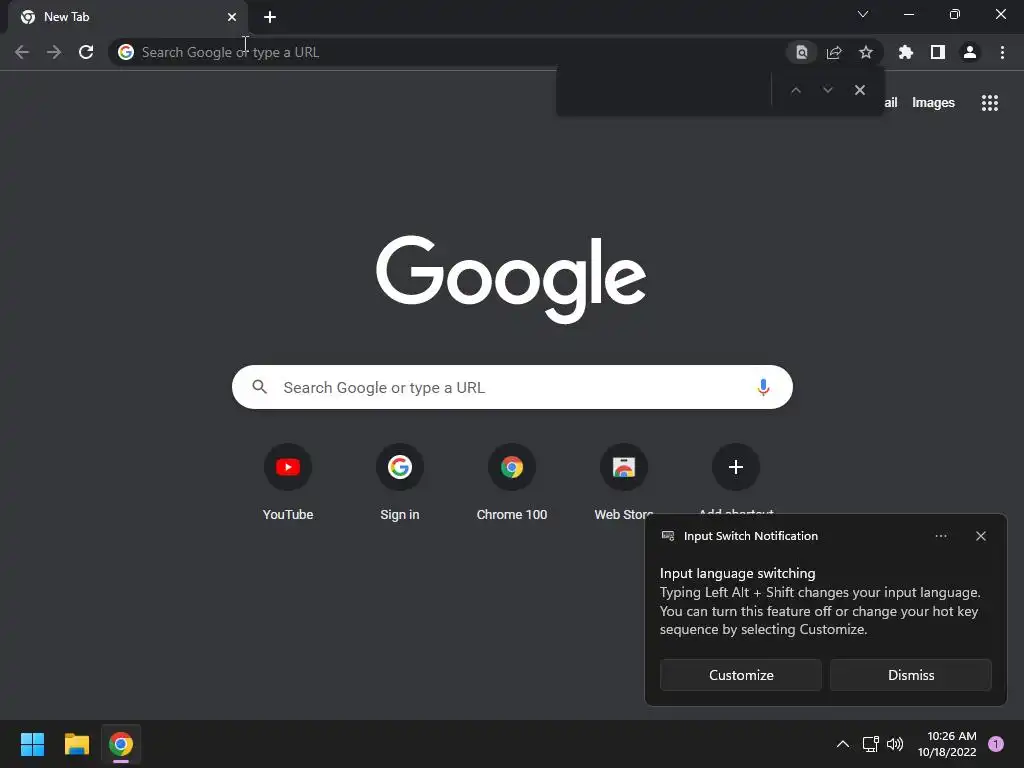Click the network tray icon
The image size is (1024, 768).
click(x=871, y=744)
